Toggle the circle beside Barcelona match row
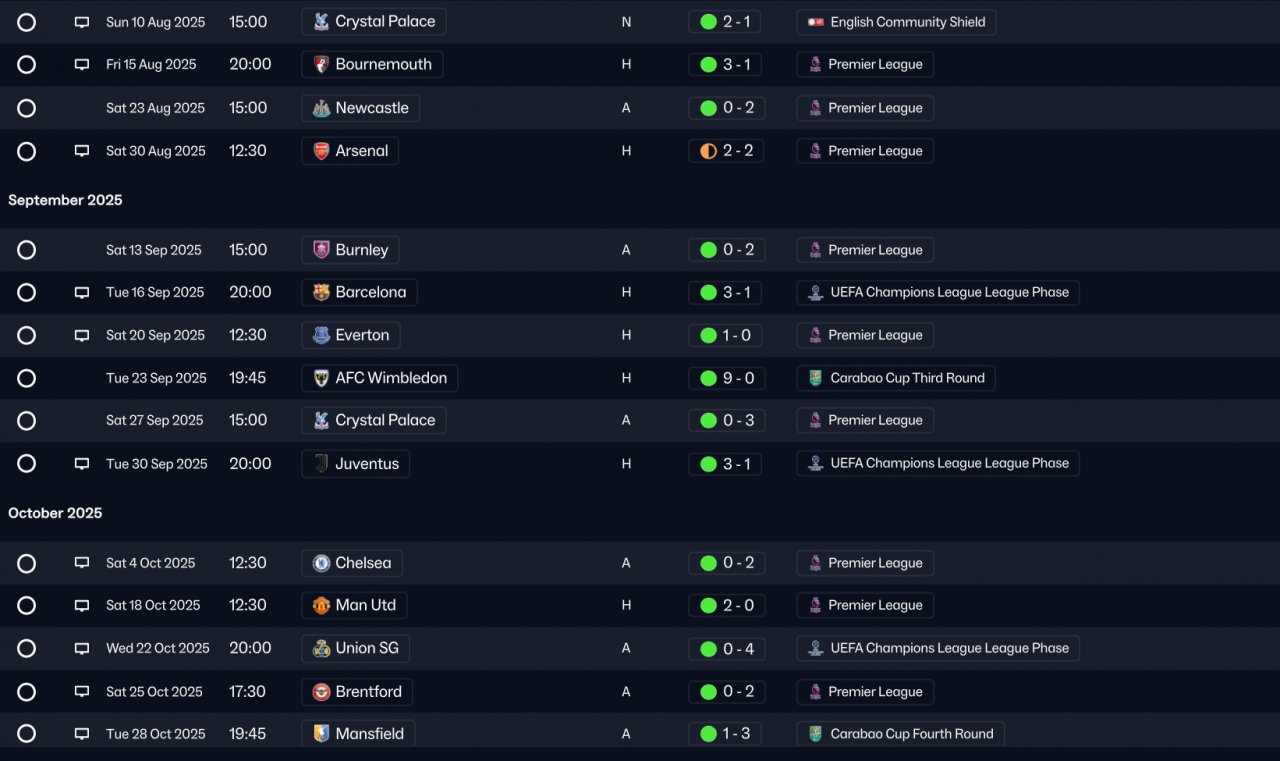Screen dimensions: 1280x761 coord(27,293)
